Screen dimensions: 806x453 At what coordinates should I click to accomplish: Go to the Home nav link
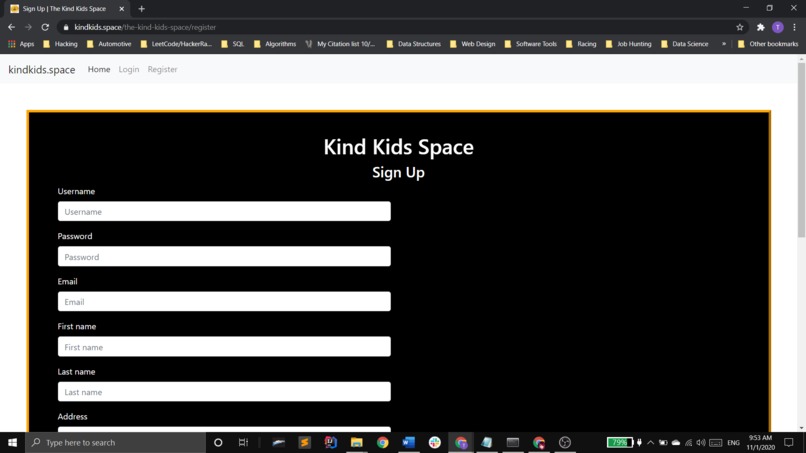[x=99, y=69]
